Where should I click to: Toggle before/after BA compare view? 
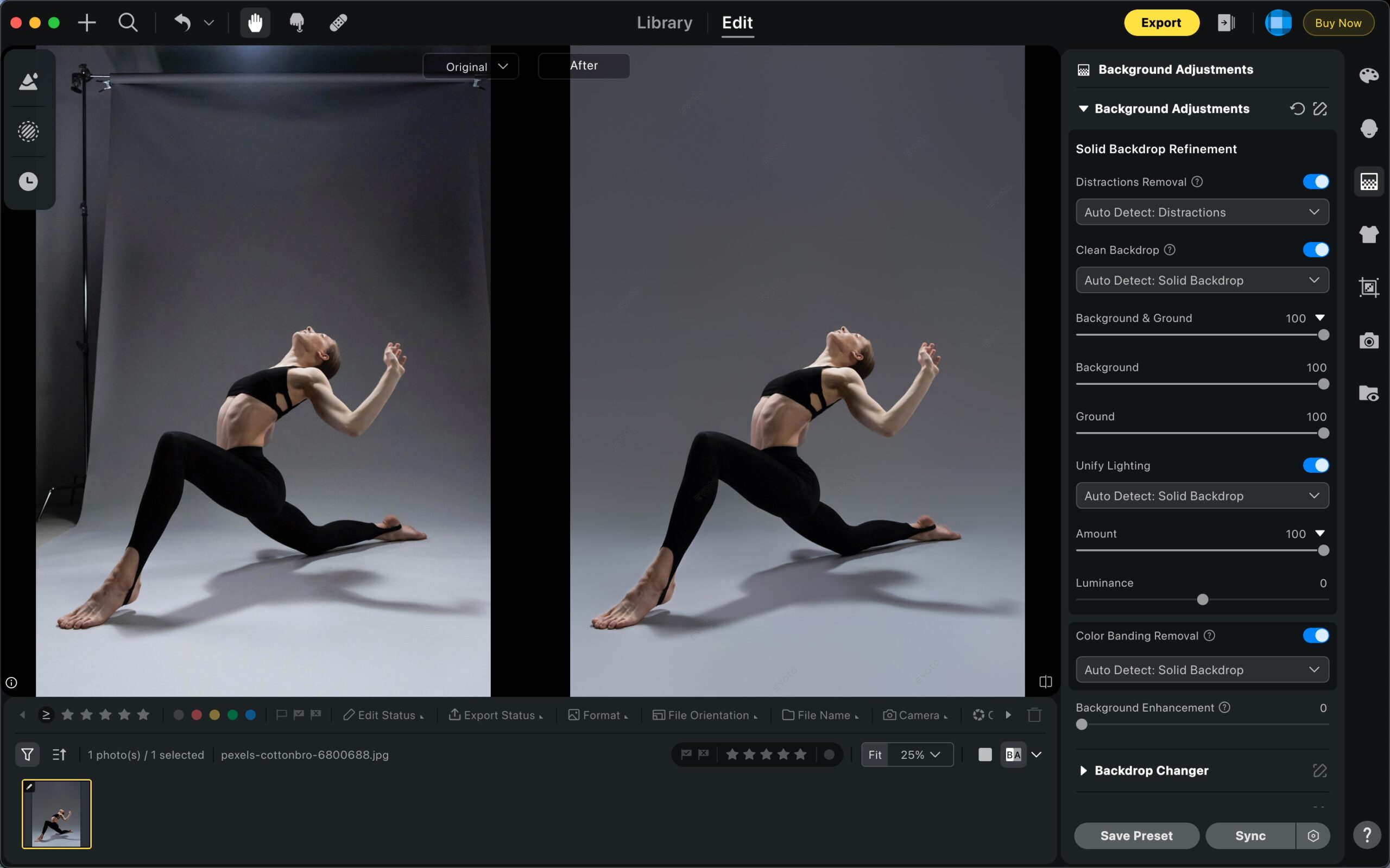[1013, 755]
